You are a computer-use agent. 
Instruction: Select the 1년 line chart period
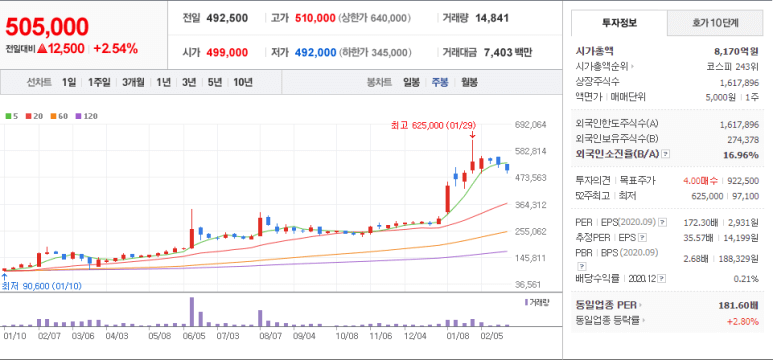click(x=163, y=82)
